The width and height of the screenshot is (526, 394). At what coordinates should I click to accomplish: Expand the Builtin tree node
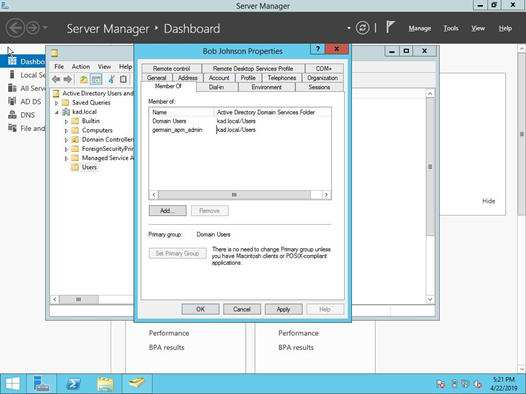pos(66,121)
